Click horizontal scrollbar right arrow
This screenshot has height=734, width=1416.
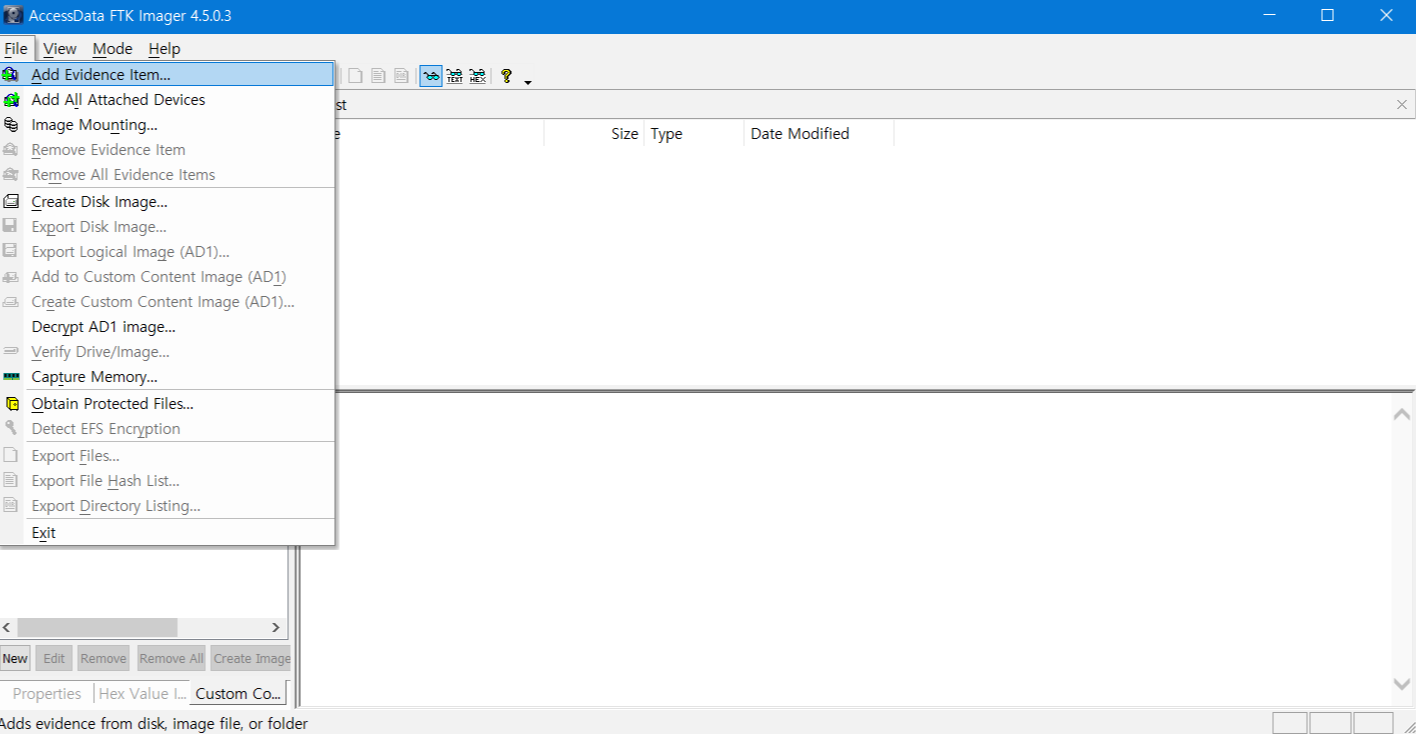pos(276,627)
